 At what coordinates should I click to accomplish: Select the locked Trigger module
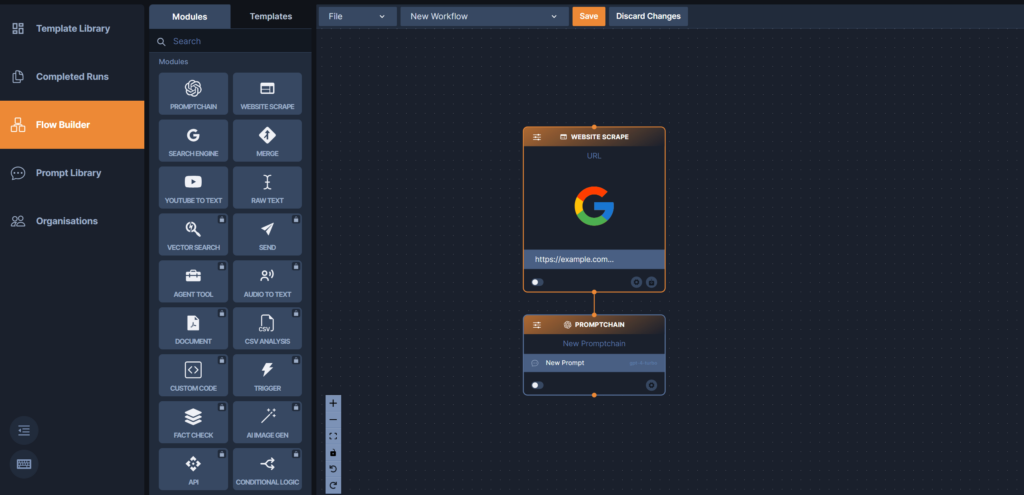267,375
